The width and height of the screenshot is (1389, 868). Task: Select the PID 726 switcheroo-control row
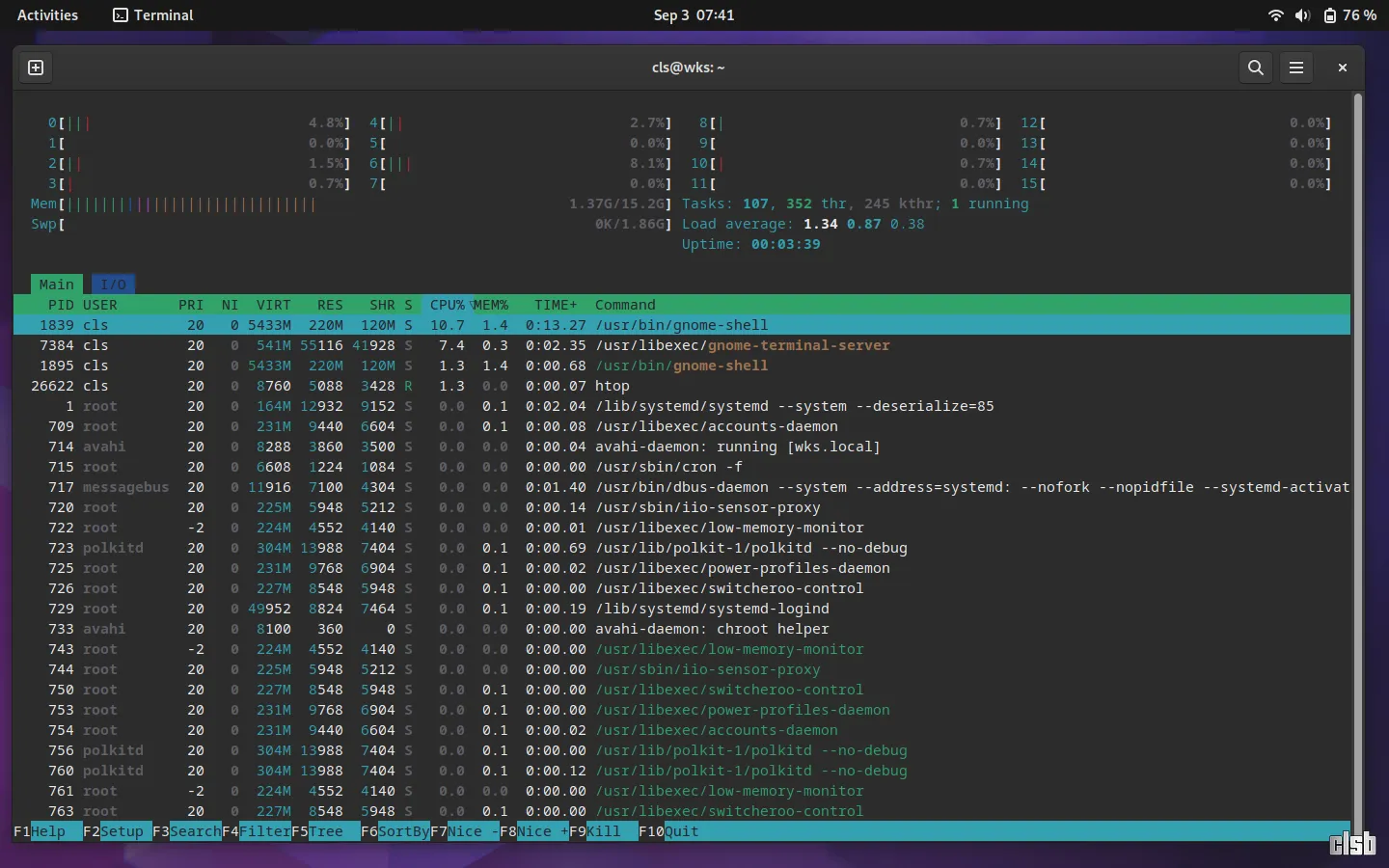coord(682,588)
